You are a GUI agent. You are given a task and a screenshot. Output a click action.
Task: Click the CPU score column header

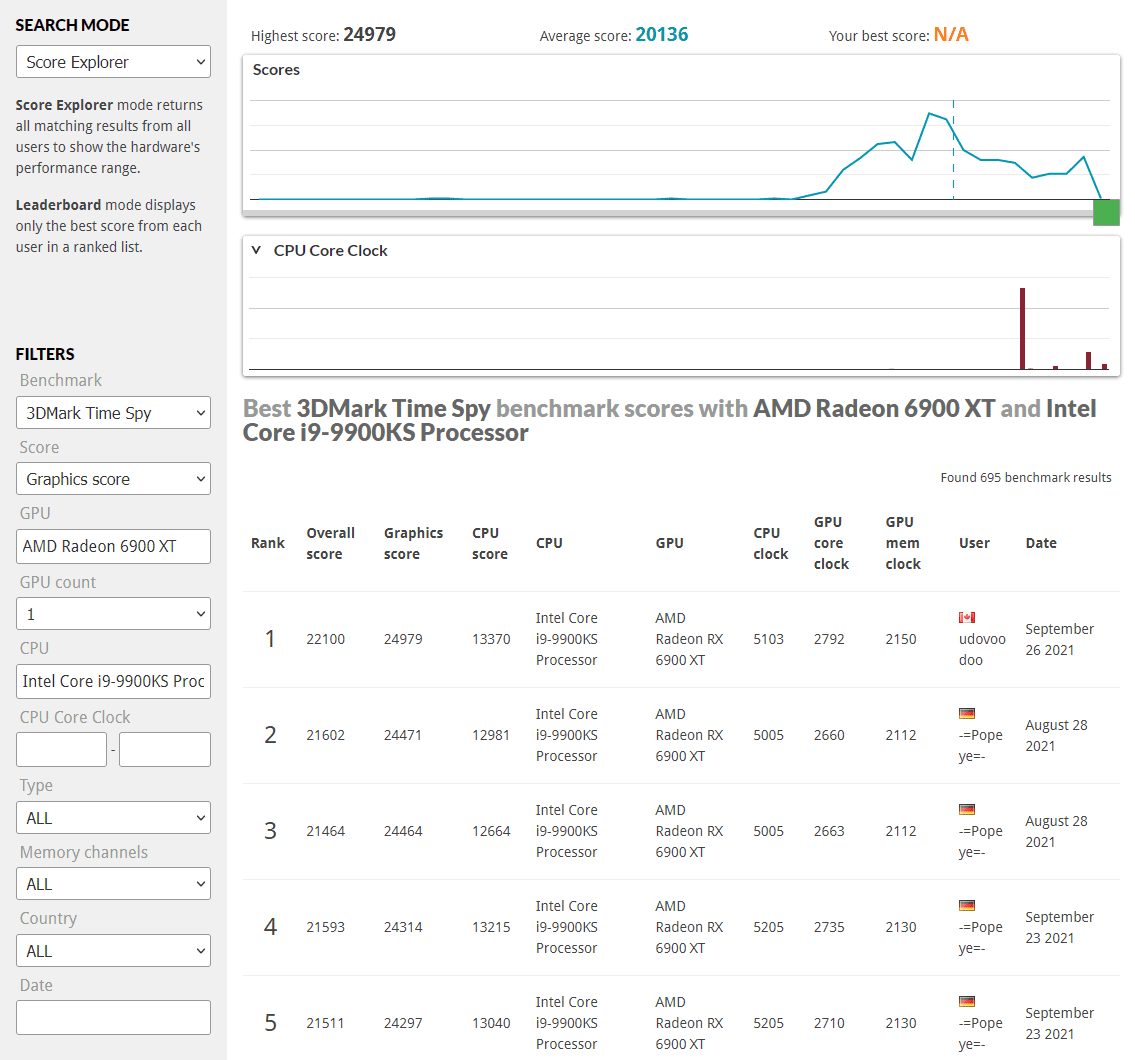tap(490, 543)
